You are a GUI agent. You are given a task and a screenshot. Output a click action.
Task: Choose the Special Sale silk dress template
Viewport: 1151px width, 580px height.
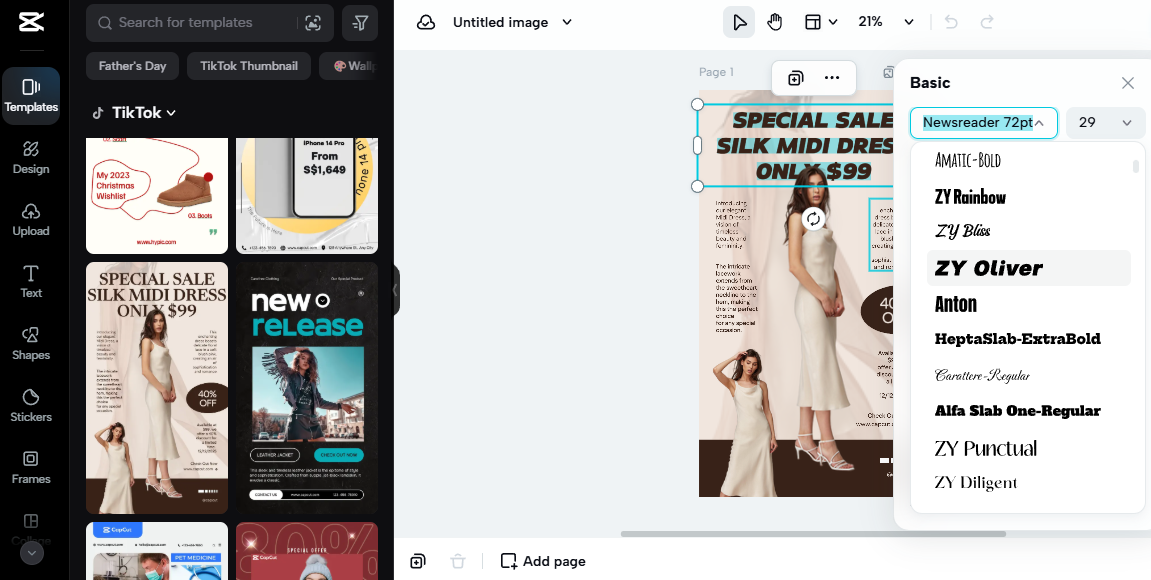pyautogui.click(x=157, y=388)
